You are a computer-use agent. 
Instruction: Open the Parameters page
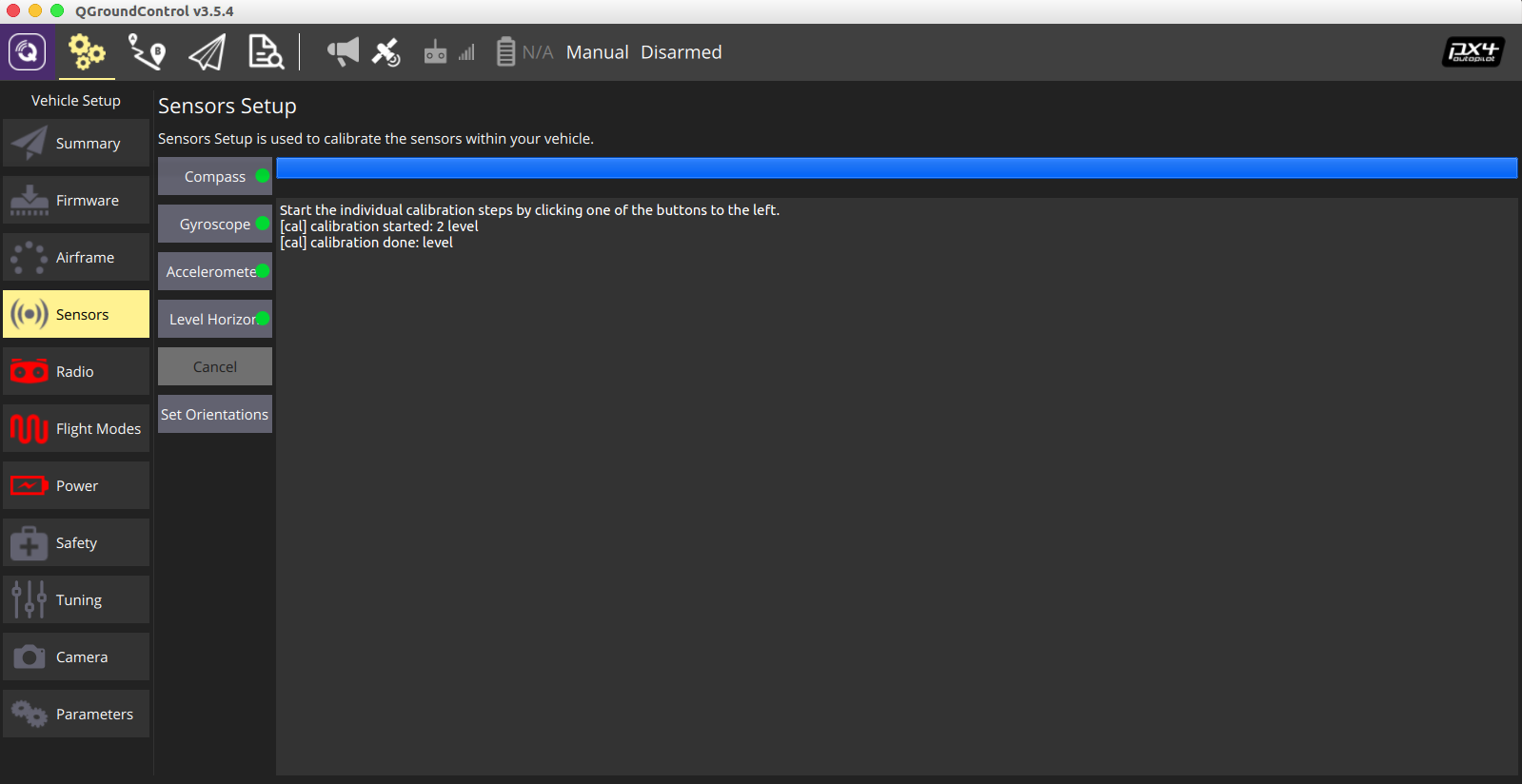click(76, 714)
